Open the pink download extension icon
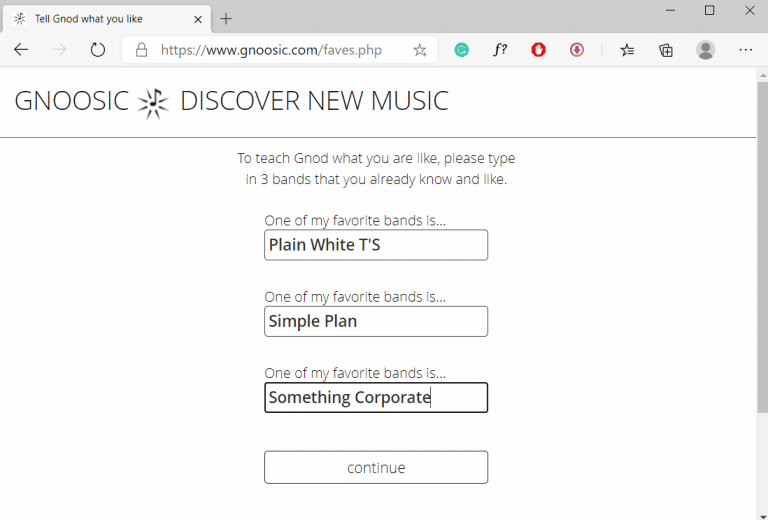The height and width of the screenshot is (520, 768). (x=576, y=49)
